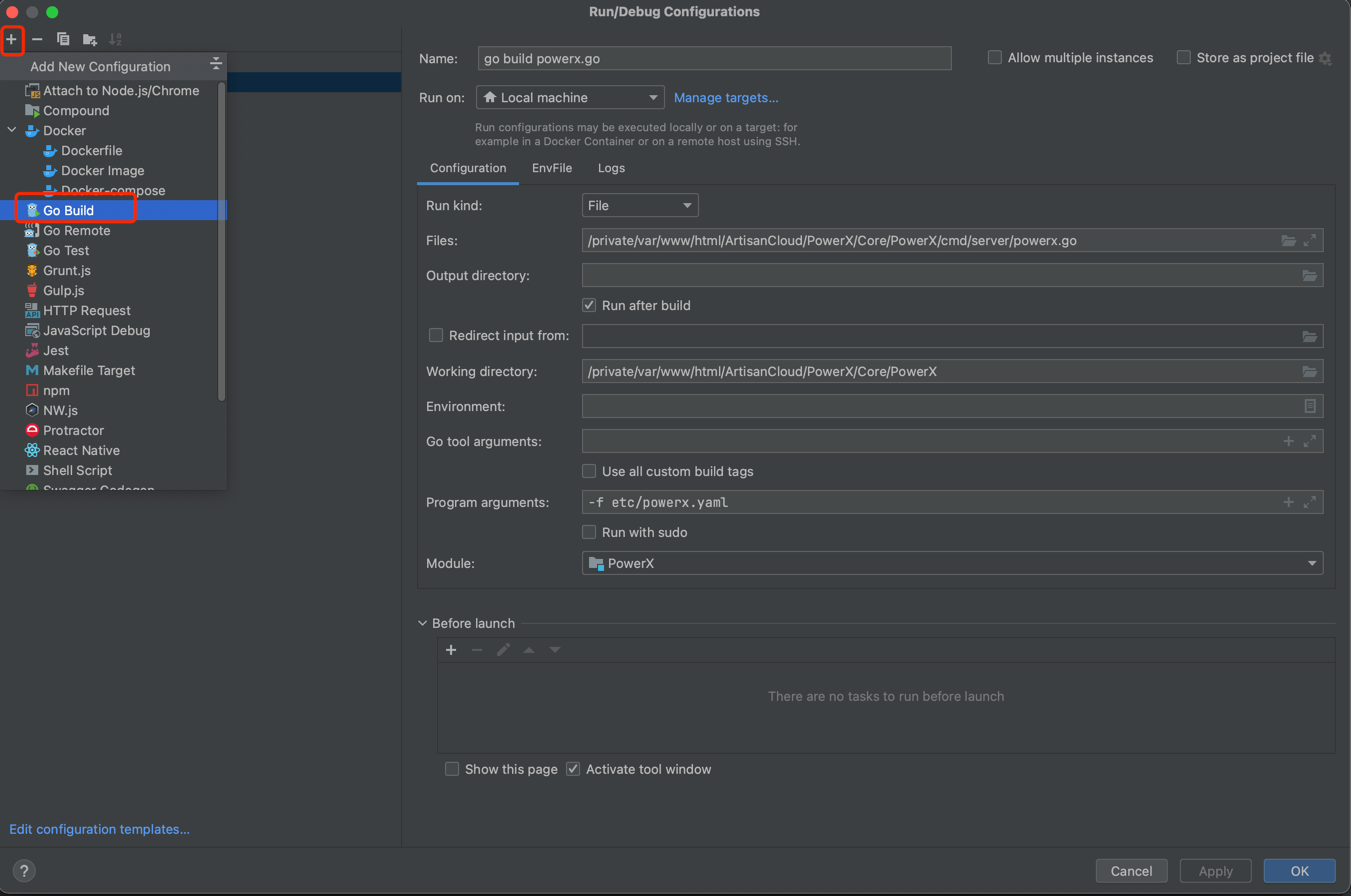Screen dimensions: 1351x896
Task: Add a Before launch task with plus icon
Action: 451,650
